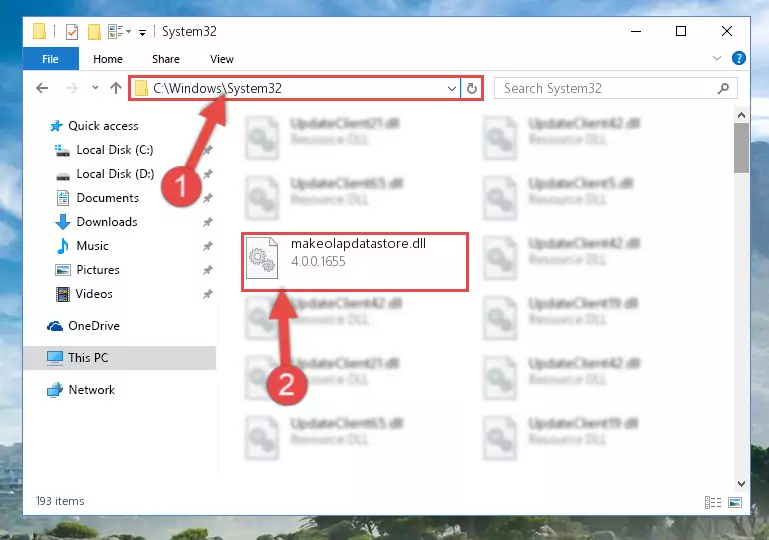
Task: Switch to the View ribbon tab
Action: [222, 59]
